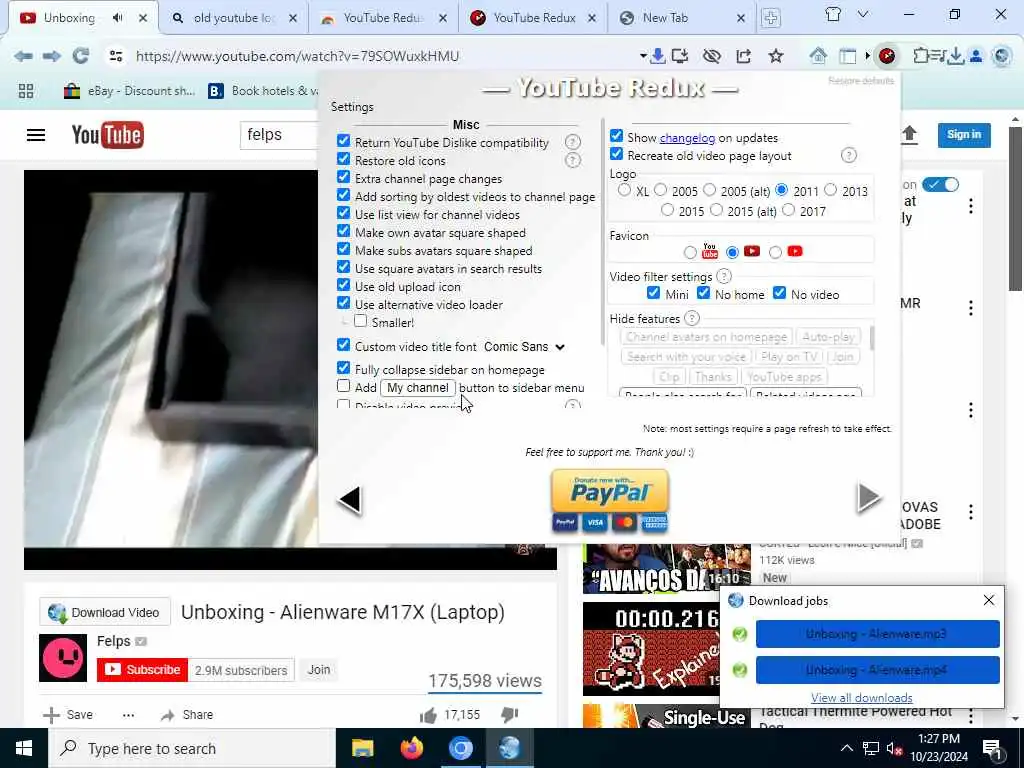Bookmark this page with the star
Screen dimensions: 1024x768
pos(776,56)
